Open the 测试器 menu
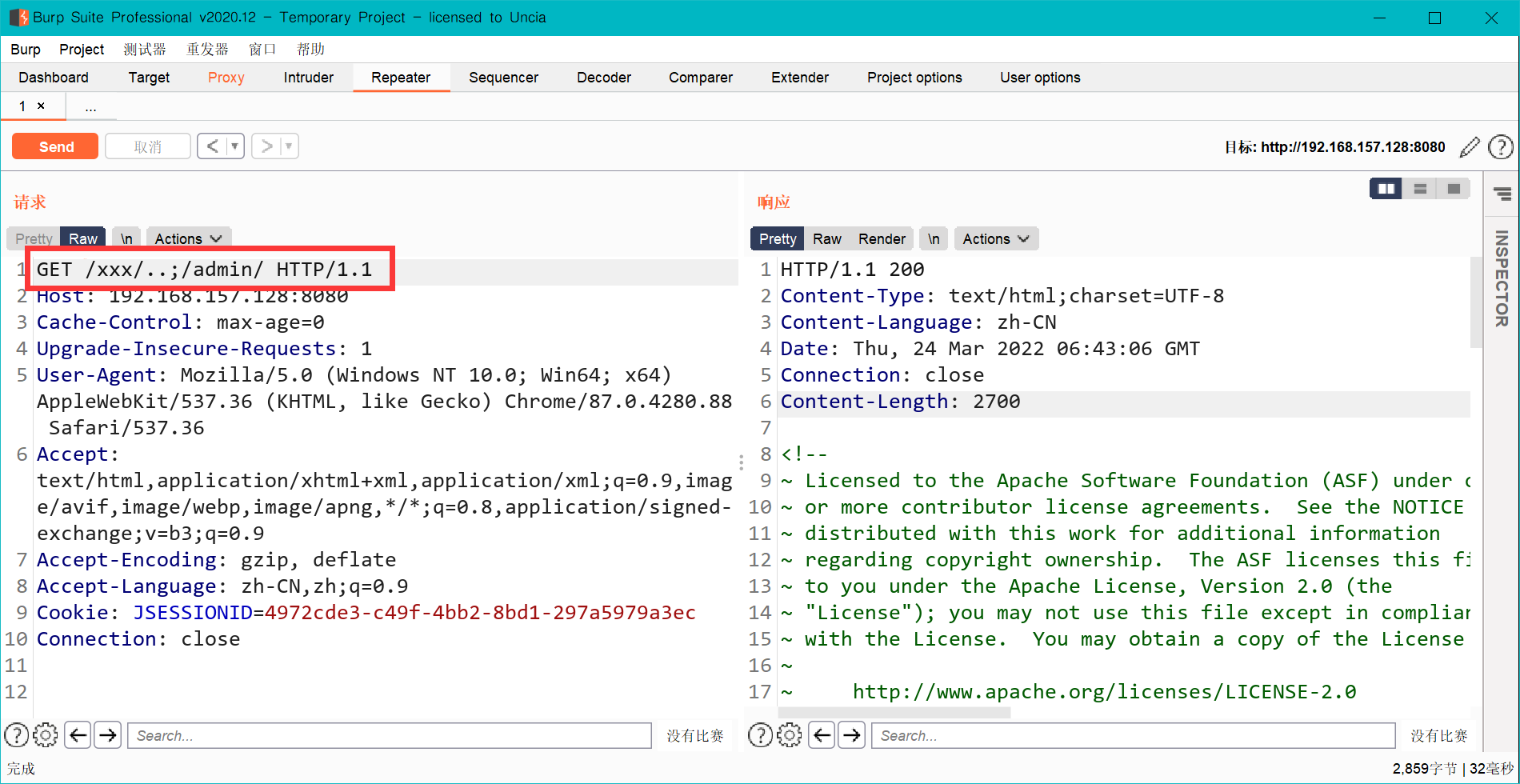Image resolution: width=1520 pixels, height=784 pixels. pyautogui.click(x=145, y=49)
